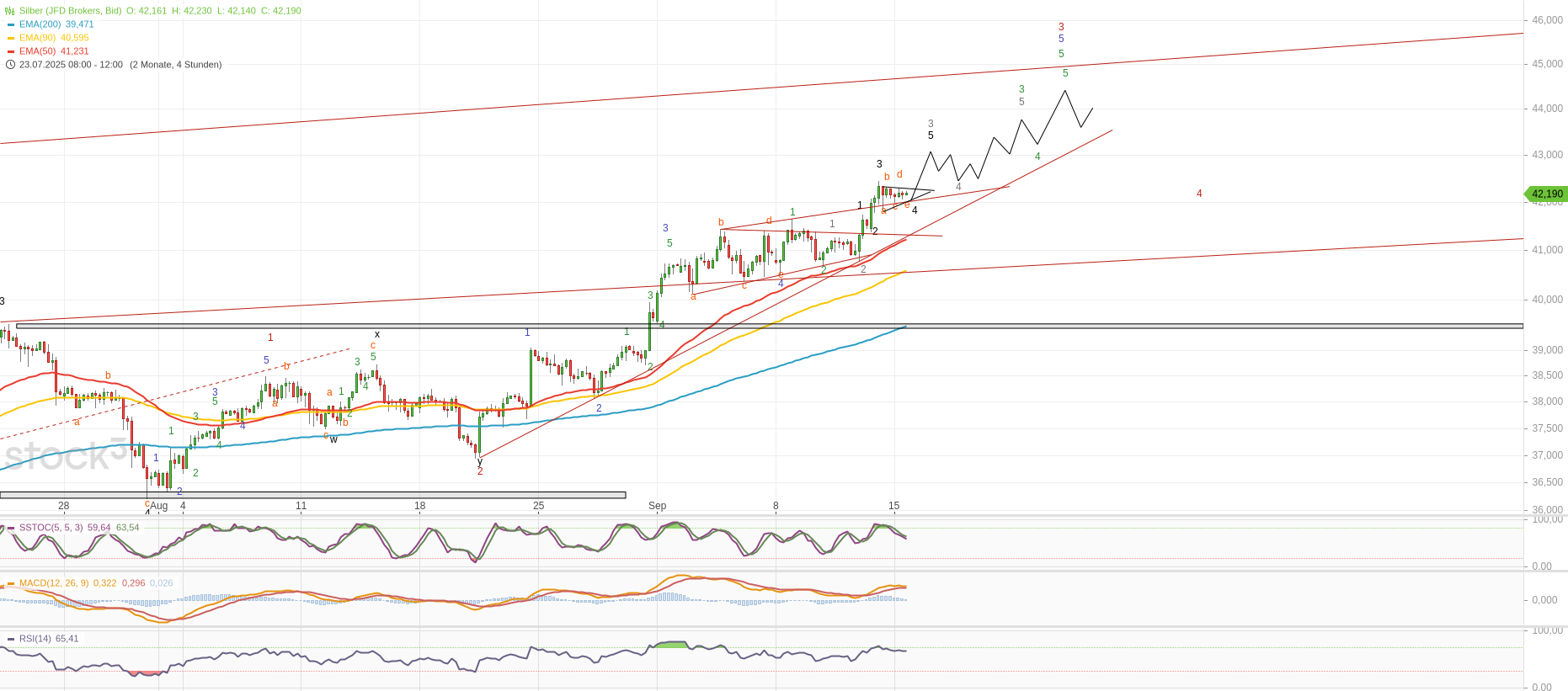Click the Aug marker on the time axis
Screen dimensions: 1568x691
158,506
